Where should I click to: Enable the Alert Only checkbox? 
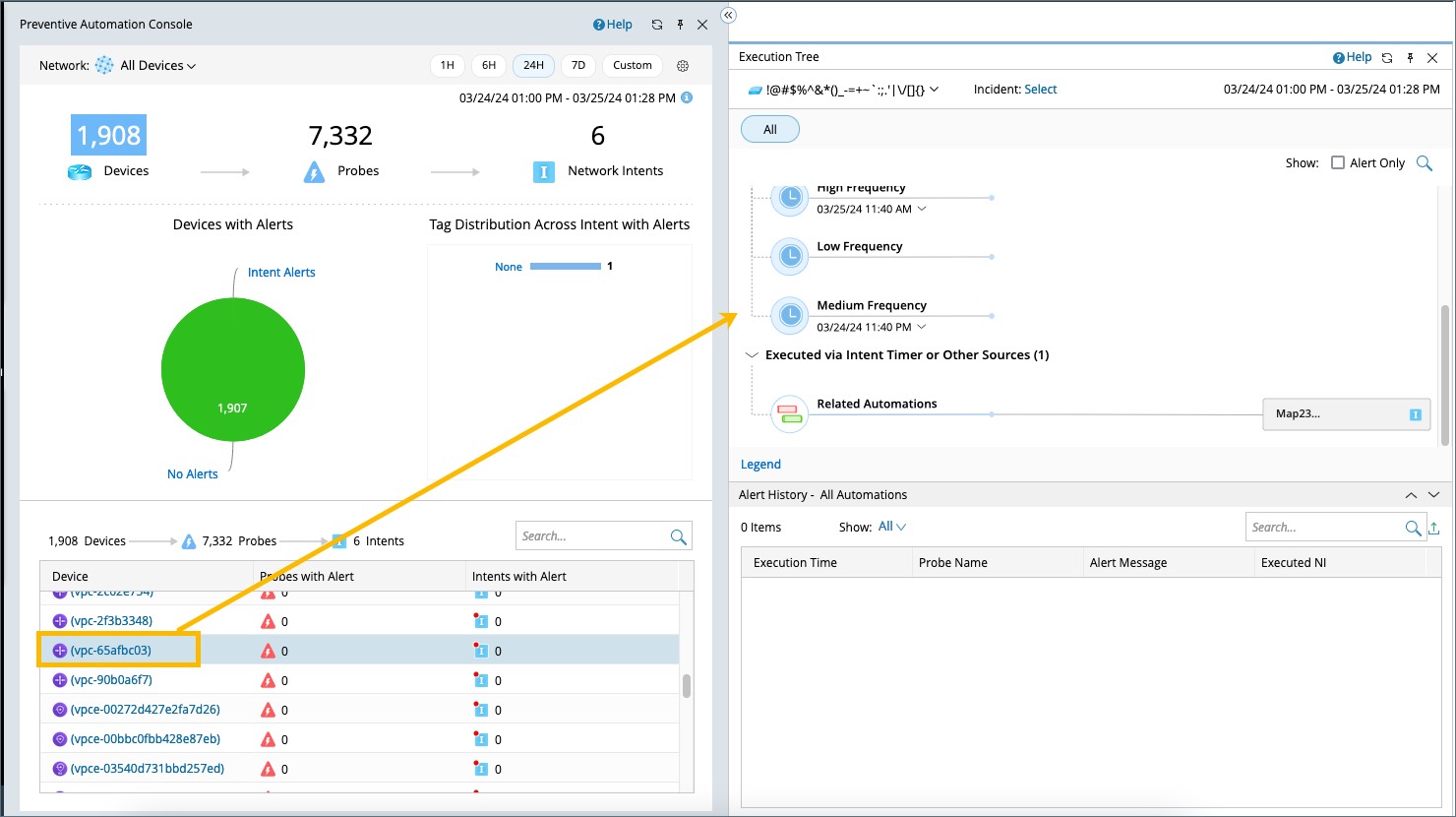click(1338, 163)
